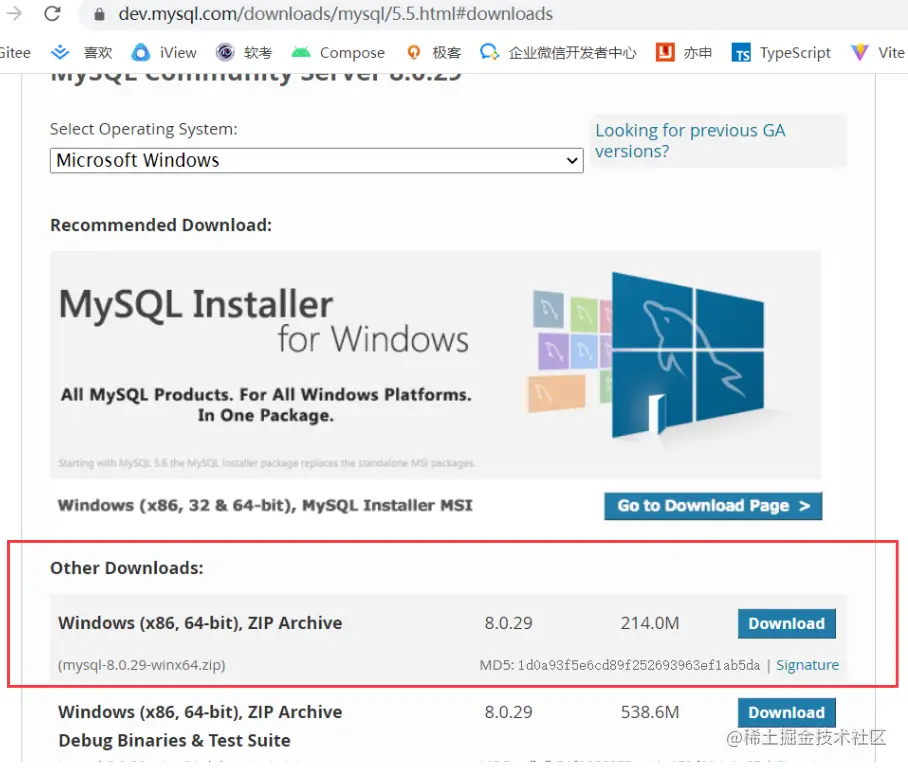
Task: Click the 喜欢 bookmark icon
Action: pos(60,53)
